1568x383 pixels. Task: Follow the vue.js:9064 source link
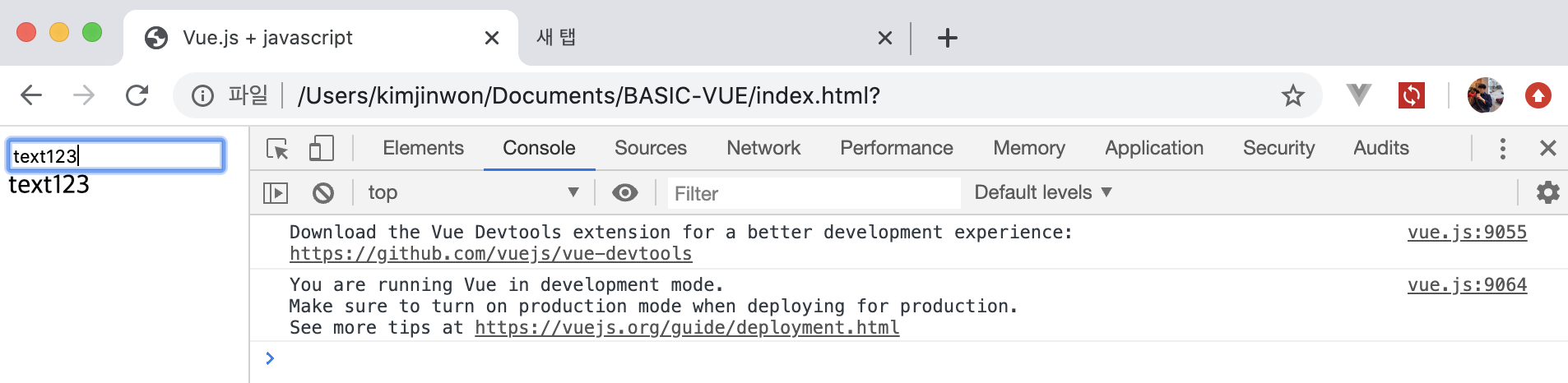coord(1466,285)
